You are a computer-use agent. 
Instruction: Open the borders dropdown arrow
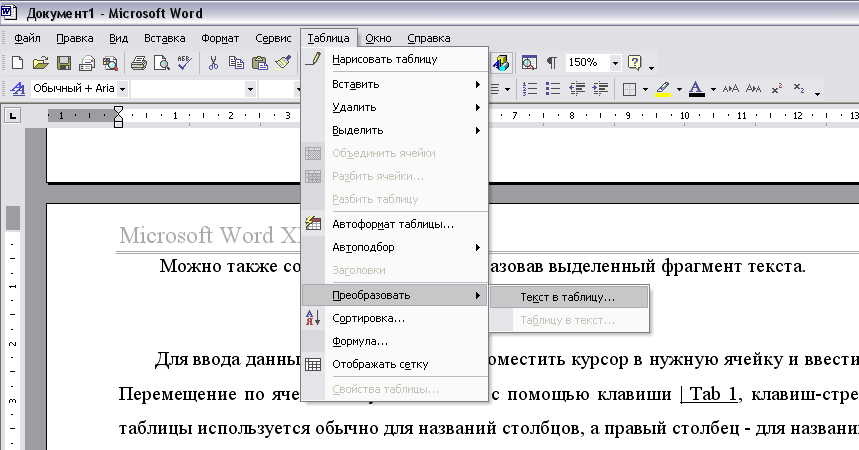pos(645,89)
